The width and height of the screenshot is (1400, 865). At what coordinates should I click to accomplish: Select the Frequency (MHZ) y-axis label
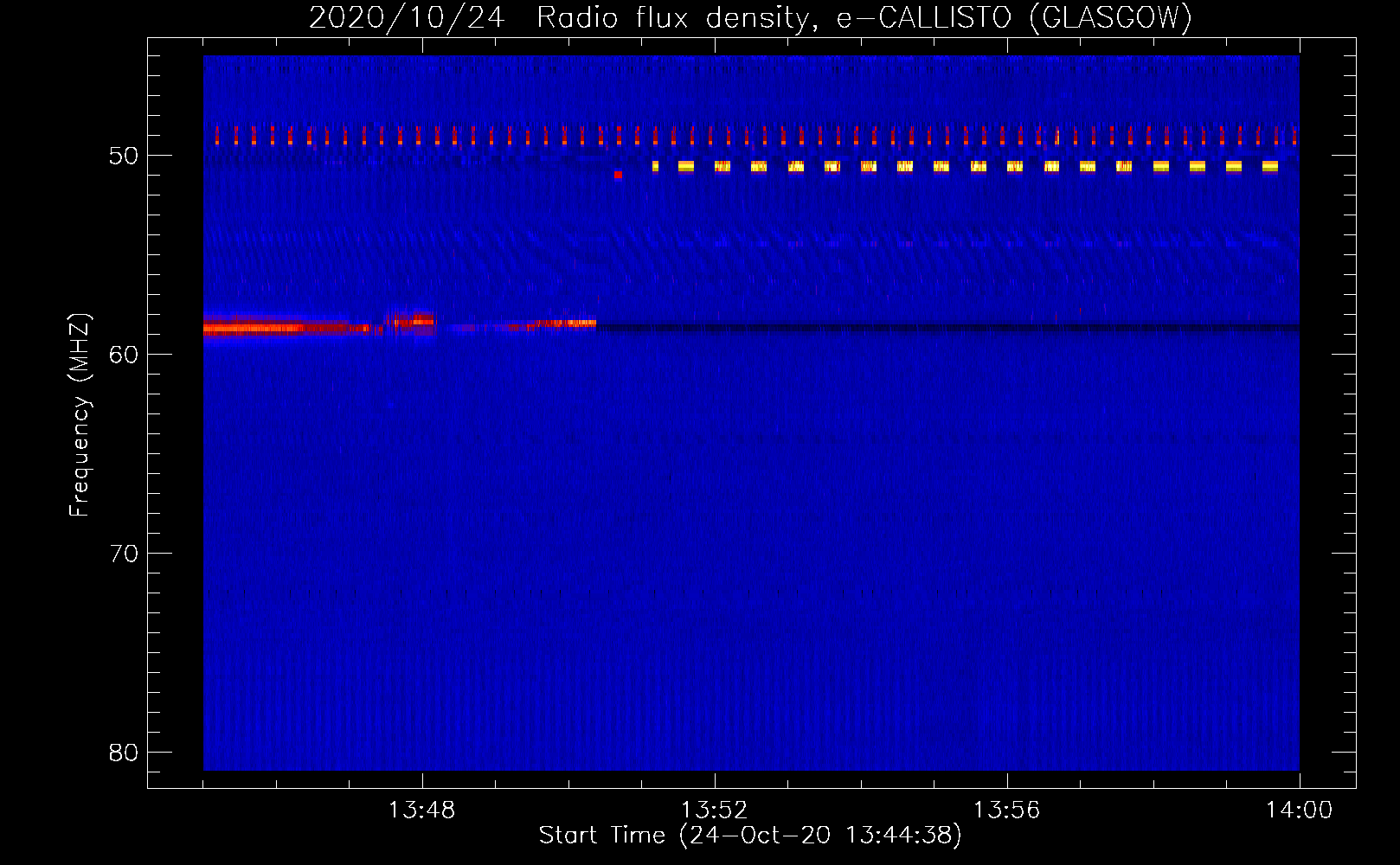(80, 414)
